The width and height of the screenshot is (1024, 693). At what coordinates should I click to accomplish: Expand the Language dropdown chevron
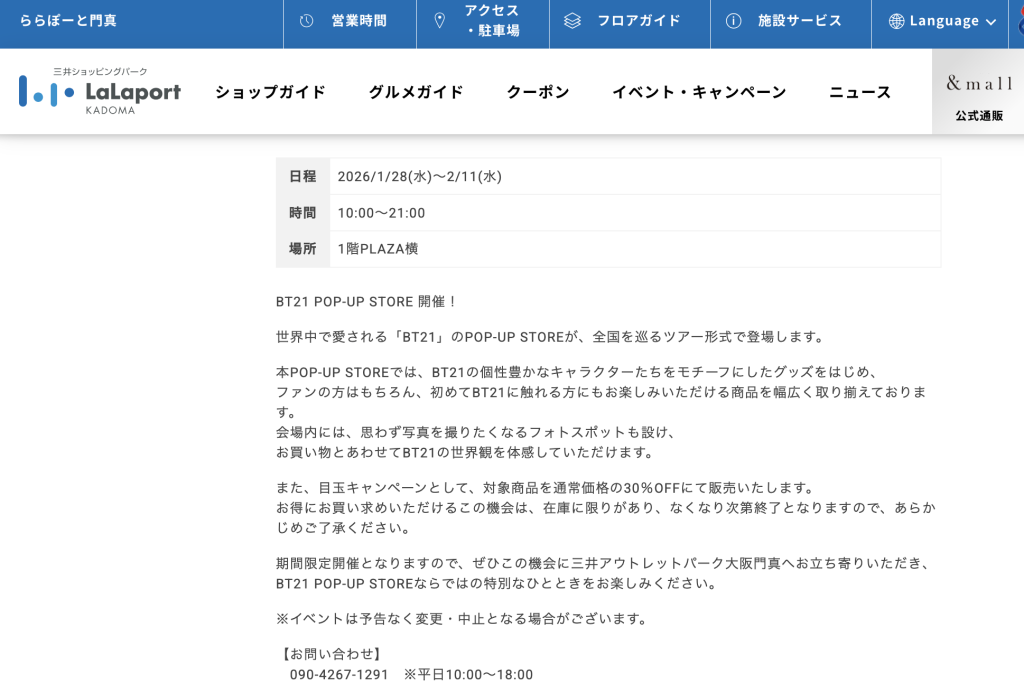coord(991,22)
